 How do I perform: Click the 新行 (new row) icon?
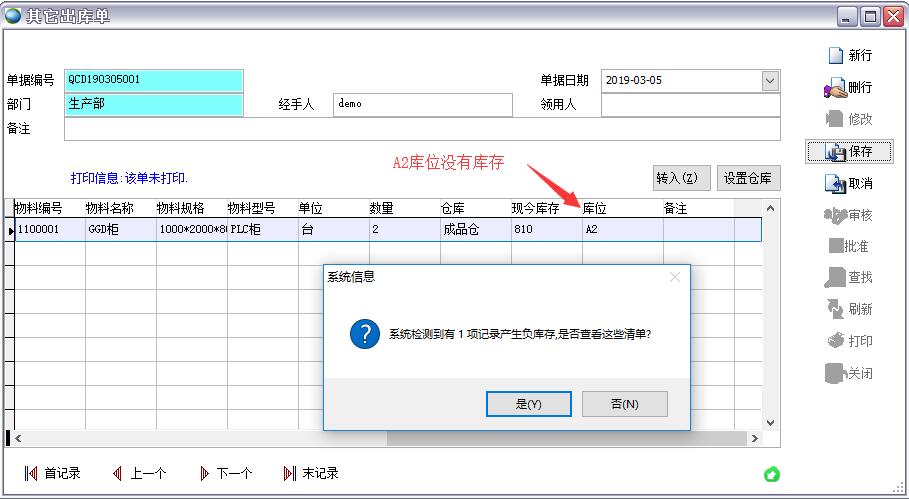click(x=835, y=55)
